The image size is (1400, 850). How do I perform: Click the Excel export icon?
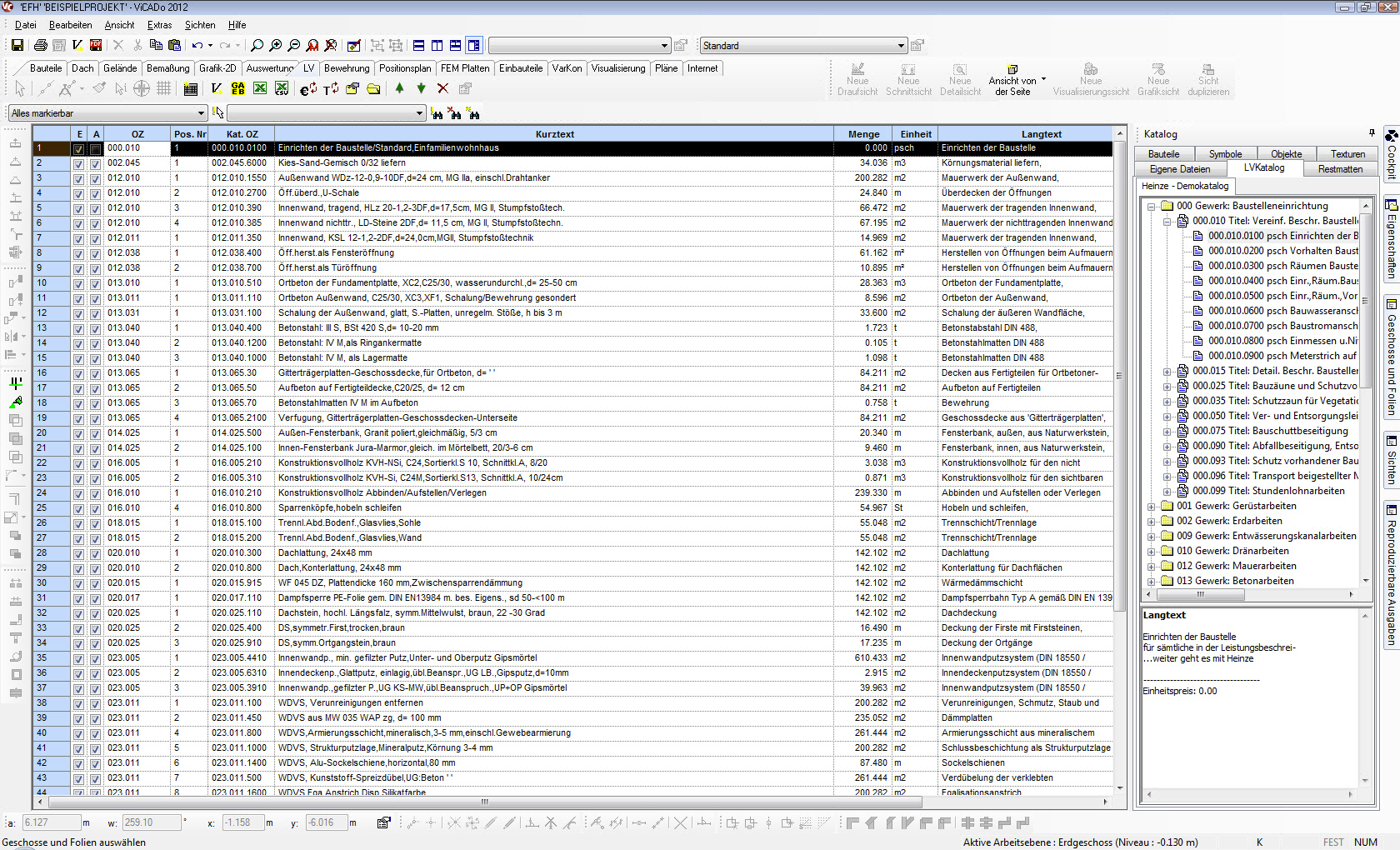click(260, 88)
